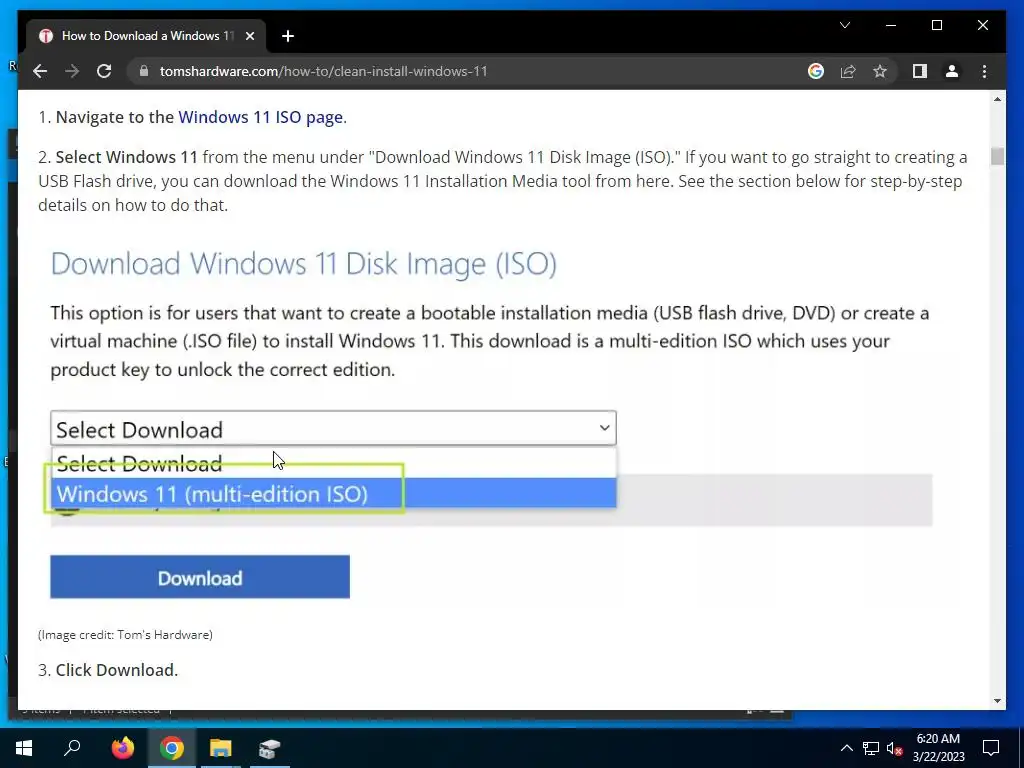The width and height of the screenshot is (1024, 768).
Task: Click the '(Image credit: Tom's Hardware)' caption
Action: (125, 634)
